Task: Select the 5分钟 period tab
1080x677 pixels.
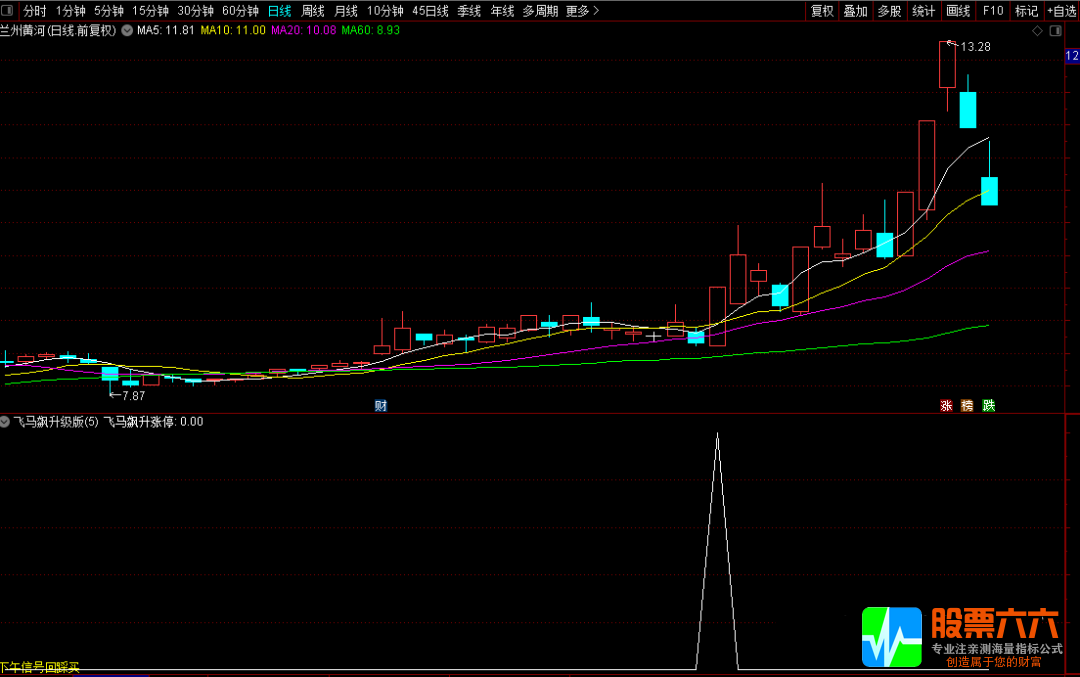Action: 109,11
